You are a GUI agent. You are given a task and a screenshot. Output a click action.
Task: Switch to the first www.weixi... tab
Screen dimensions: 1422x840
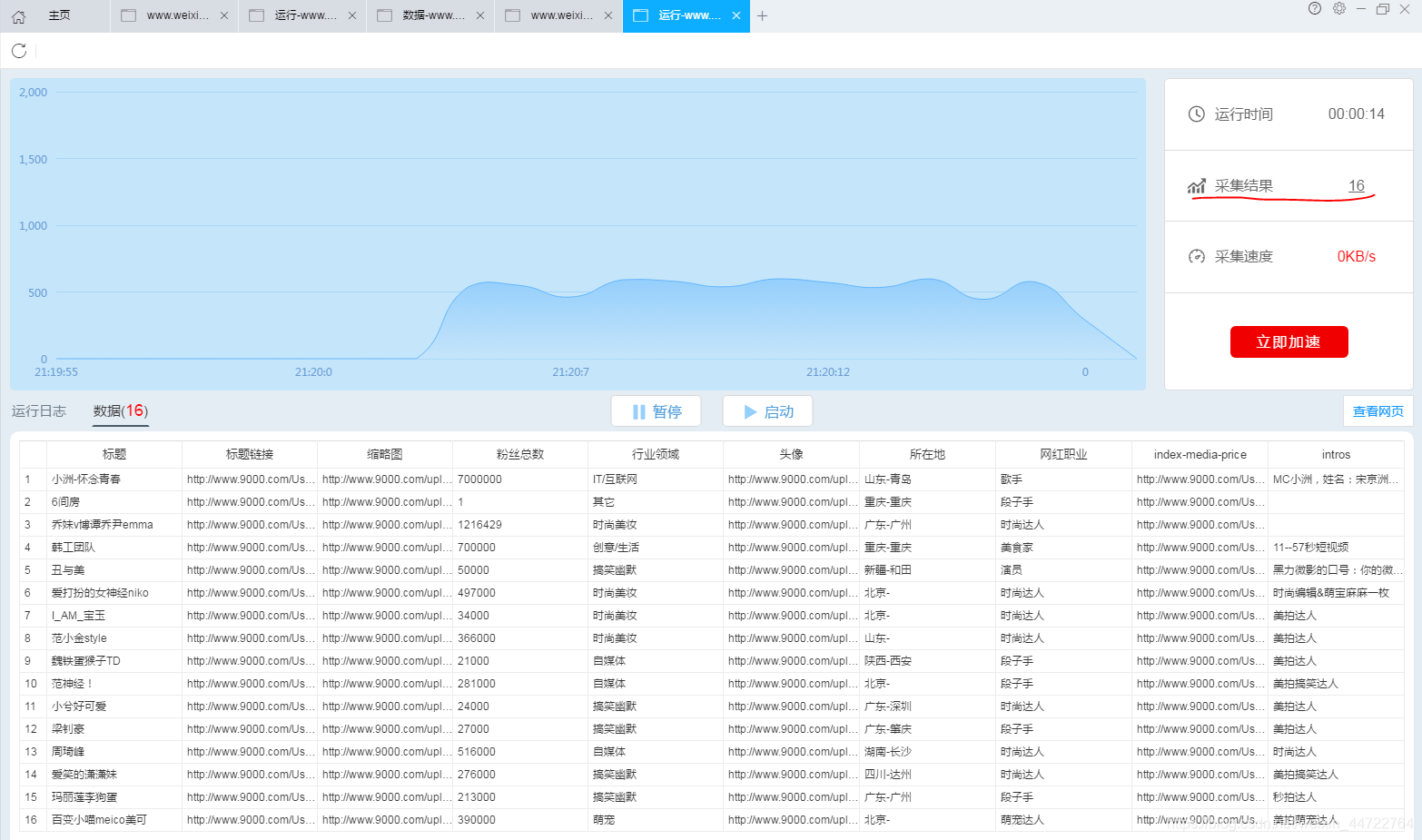click(175, 15)
